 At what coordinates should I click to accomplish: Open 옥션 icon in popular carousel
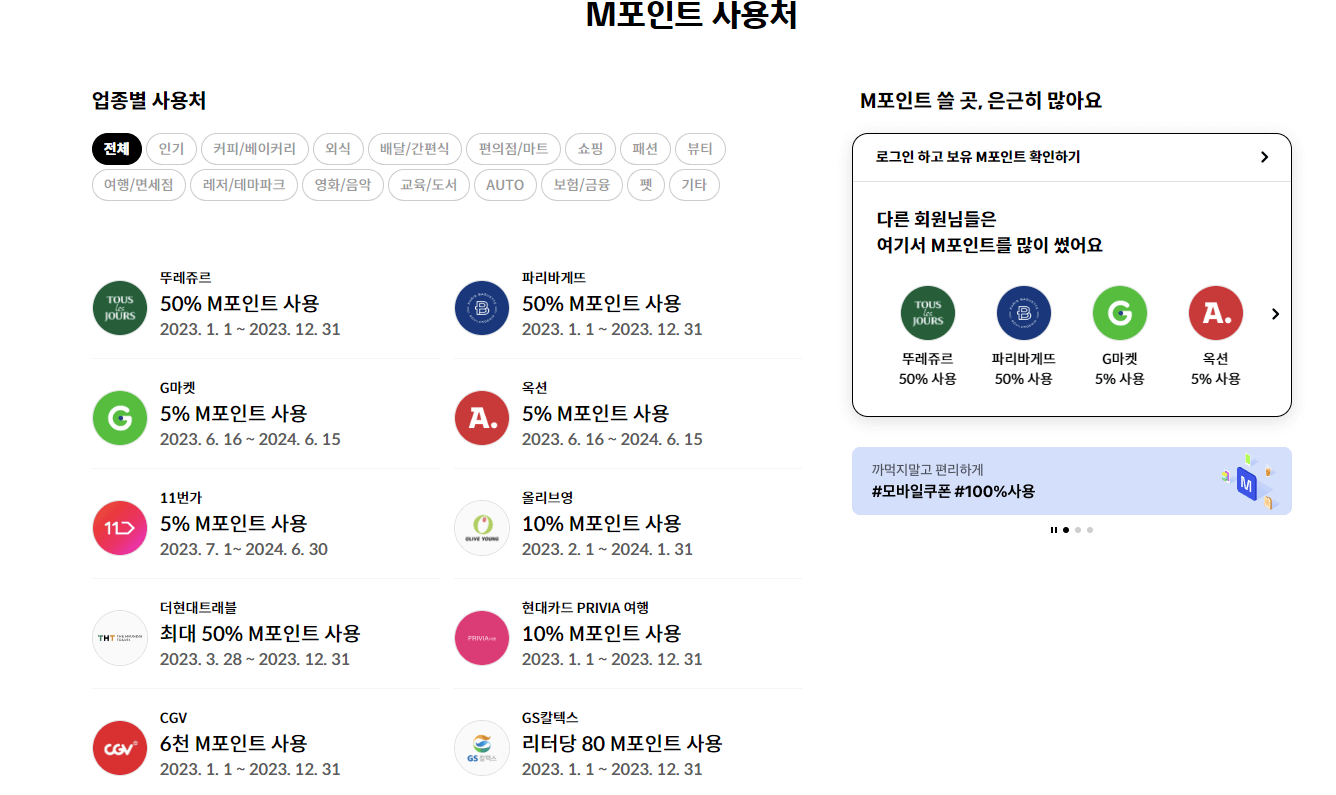[1216, 313]
